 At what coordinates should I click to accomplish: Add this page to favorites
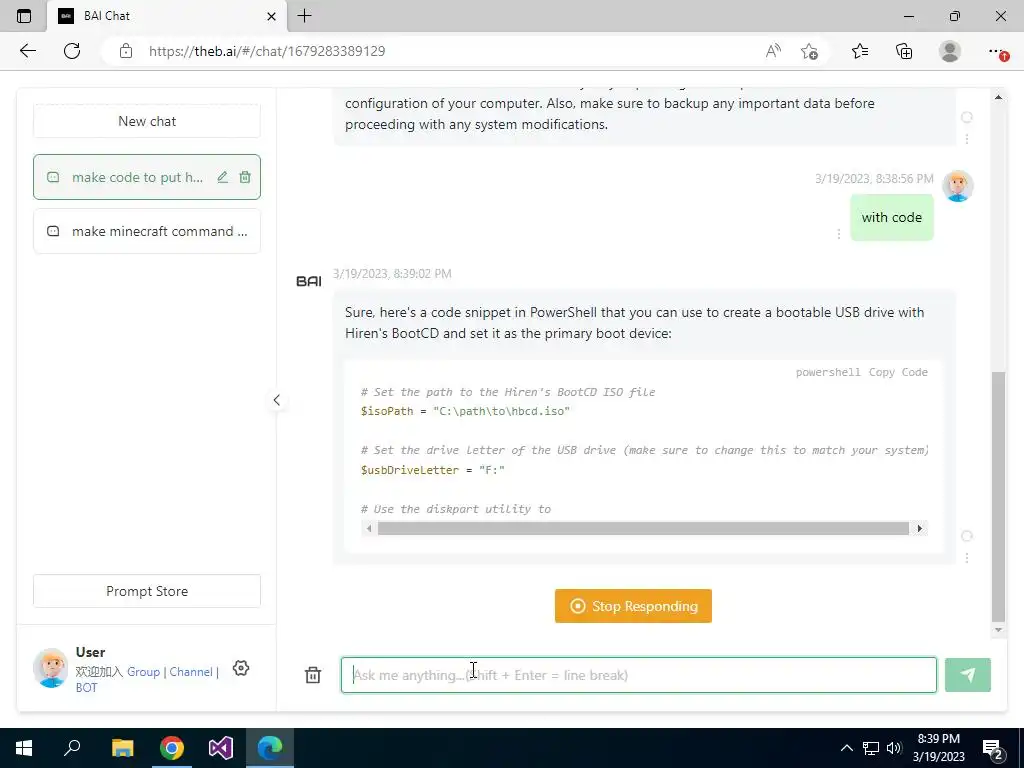click(x=809, y=51)
